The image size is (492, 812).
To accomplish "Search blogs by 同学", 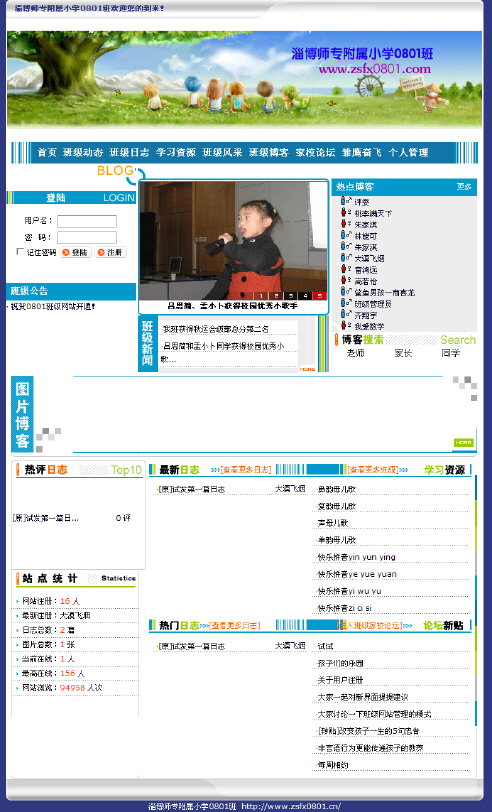I will click(451, 353).
